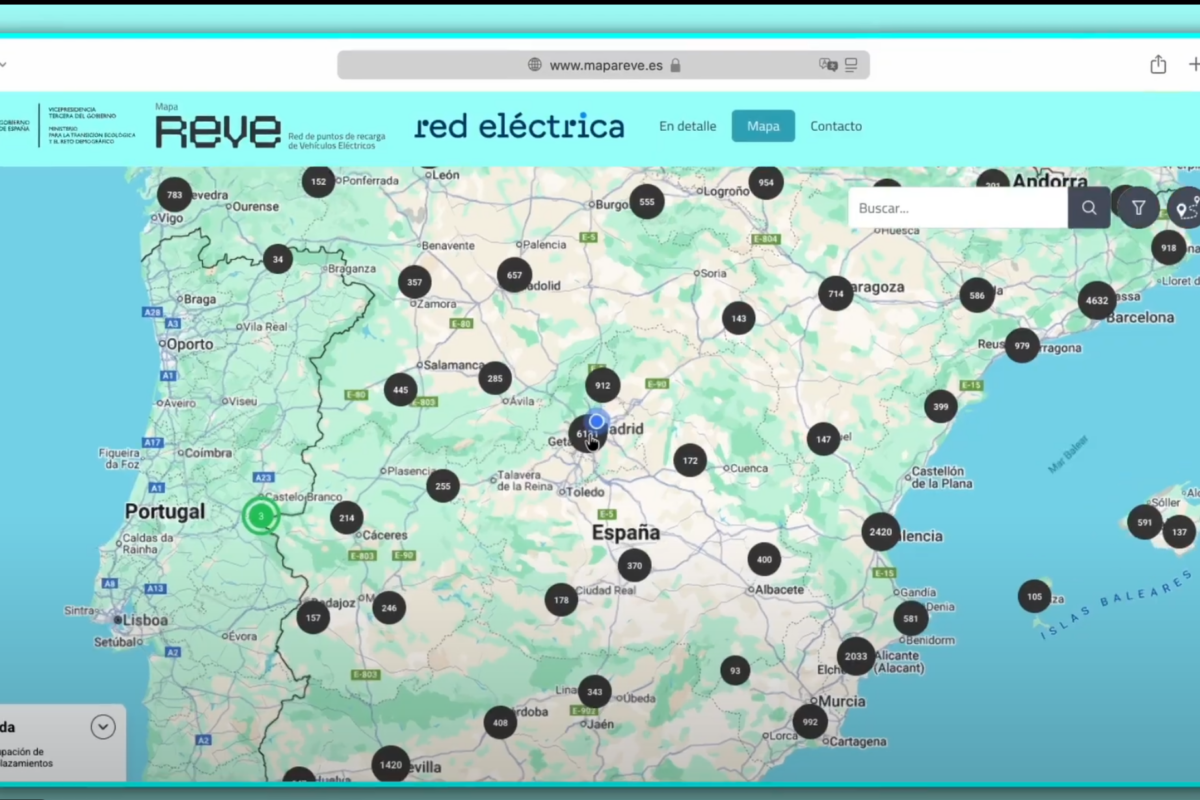Click the Safari share icon
This screenshot has width=1200, height=800.
pos(1158,65)
